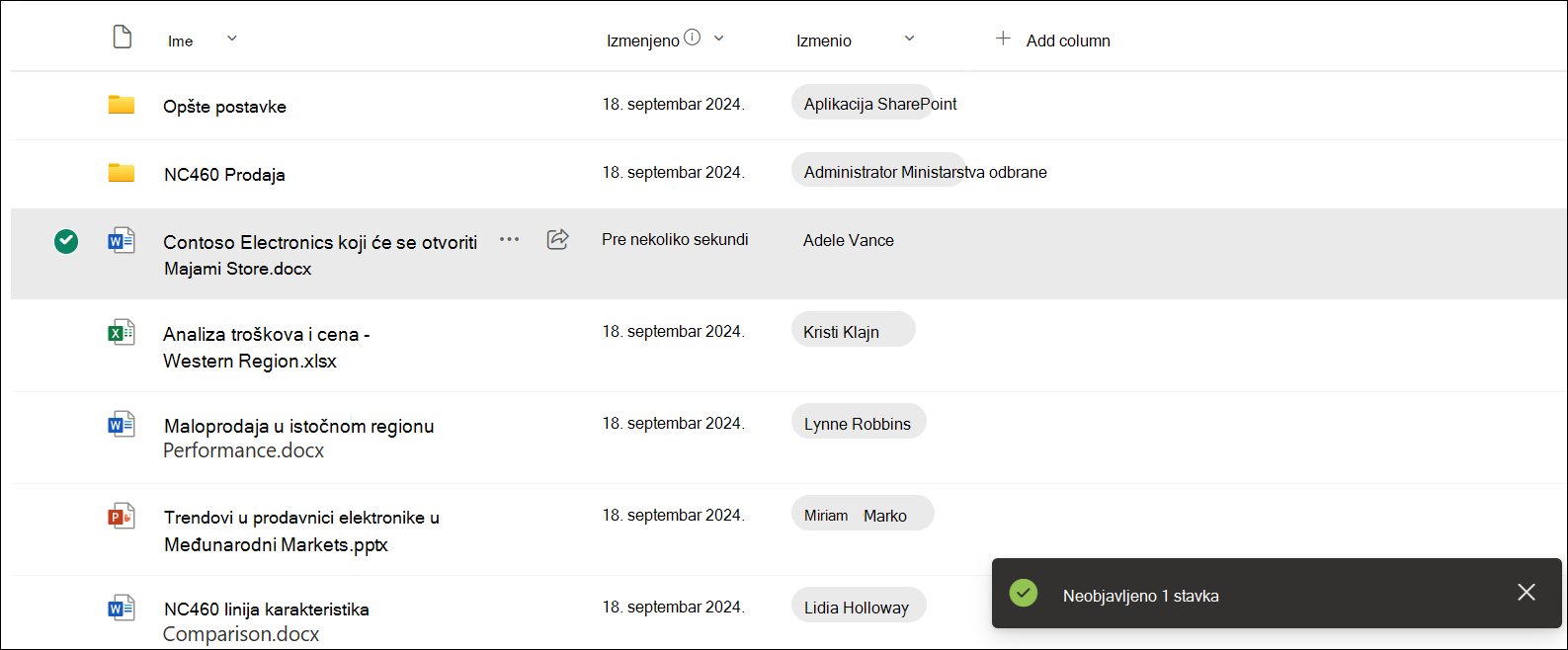Open the NC460 Prodaja folder icon
1568x650 pixels.
pyautogui.click(x=122, y=173)
